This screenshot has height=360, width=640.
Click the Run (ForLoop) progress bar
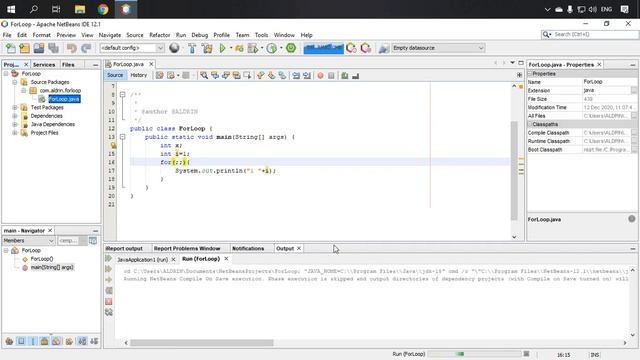[x=474, y=354]
